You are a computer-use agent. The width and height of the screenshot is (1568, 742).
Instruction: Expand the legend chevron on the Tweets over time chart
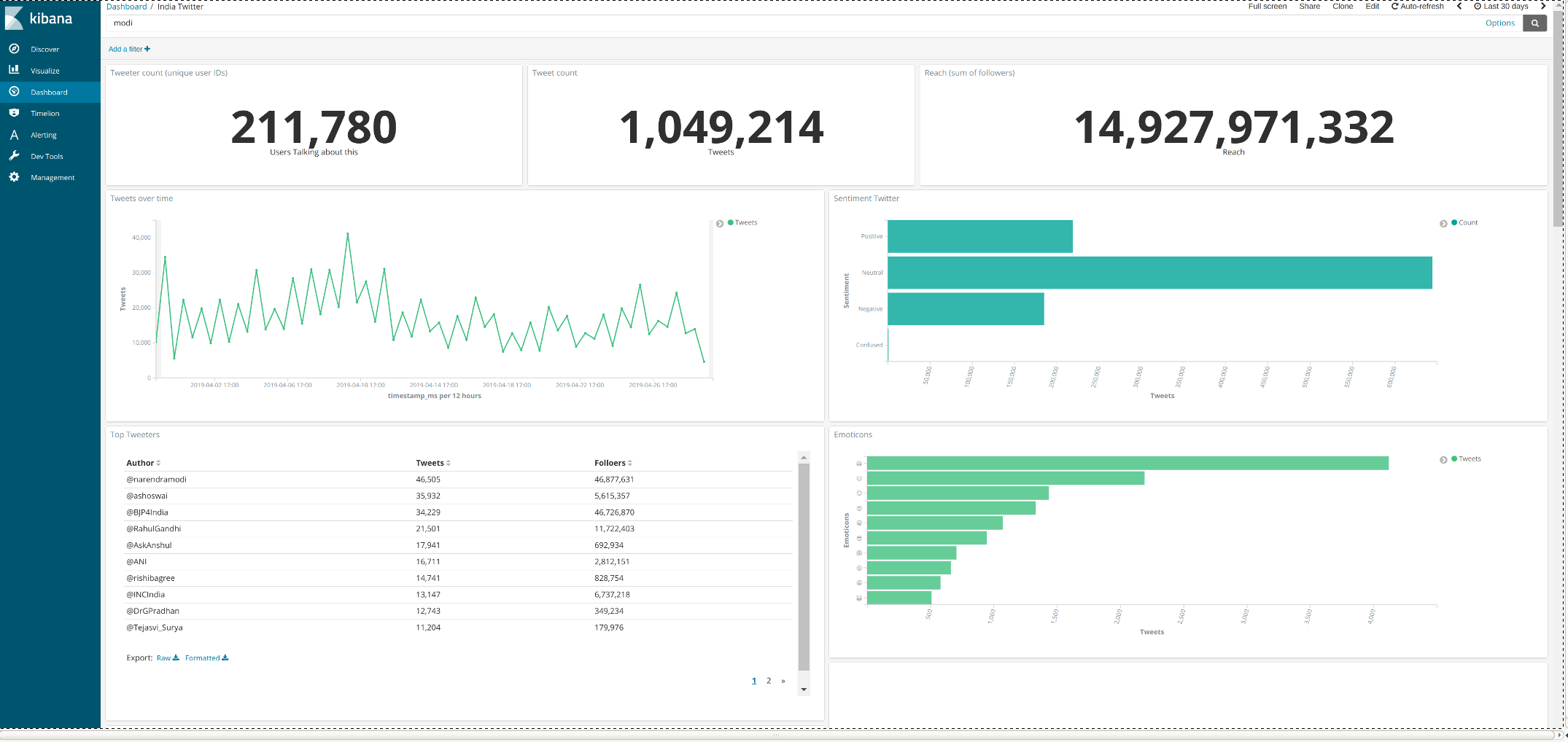(x=721, y=222)
